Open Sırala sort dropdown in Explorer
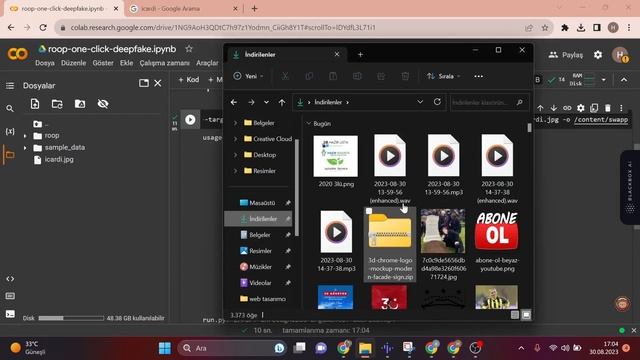The height and width of the screenshot is (360, 640). (x=444, y=76)
